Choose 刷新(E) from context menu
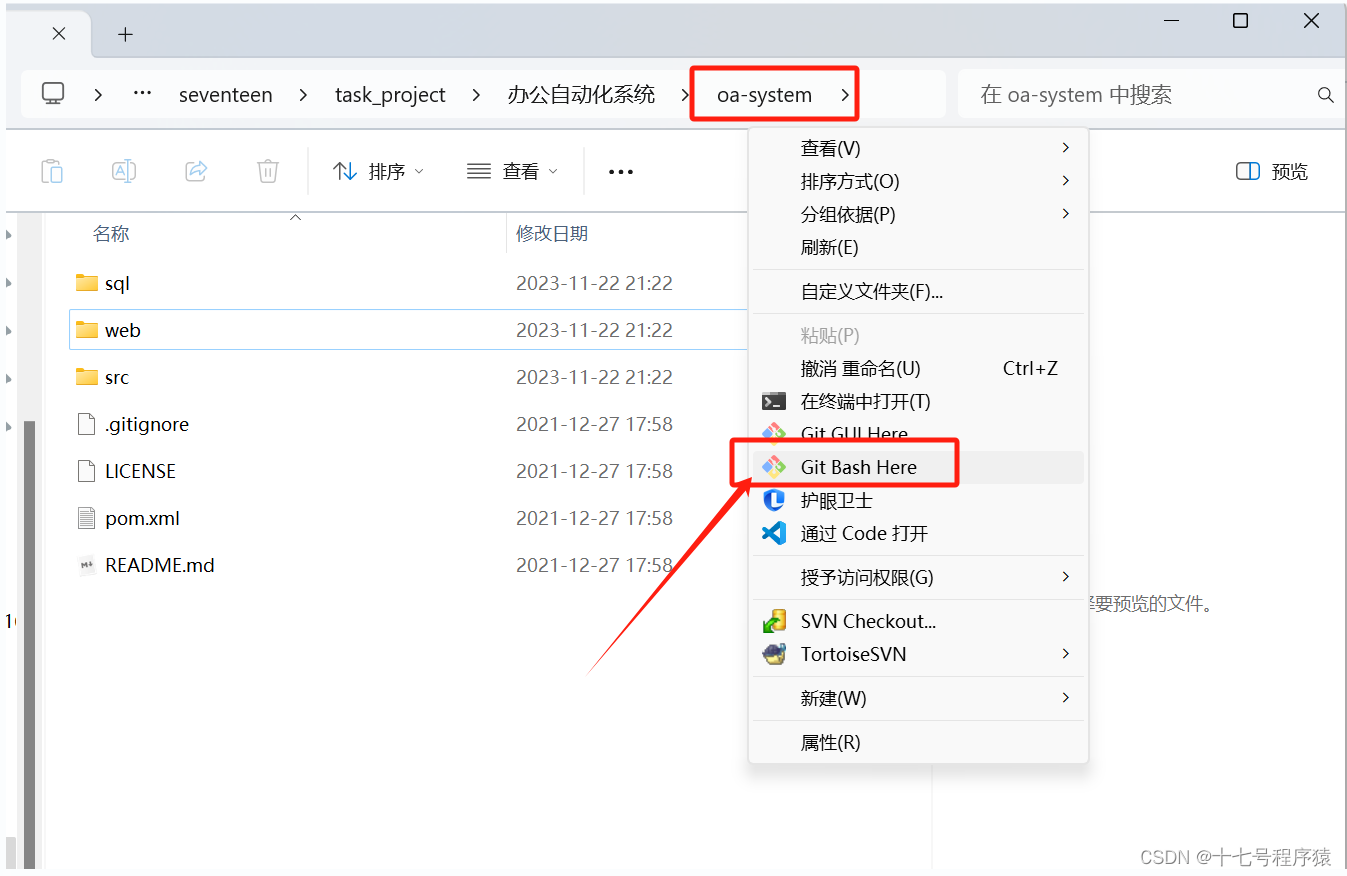Screen dimensions: 1347x876 (x=918, y=247)
